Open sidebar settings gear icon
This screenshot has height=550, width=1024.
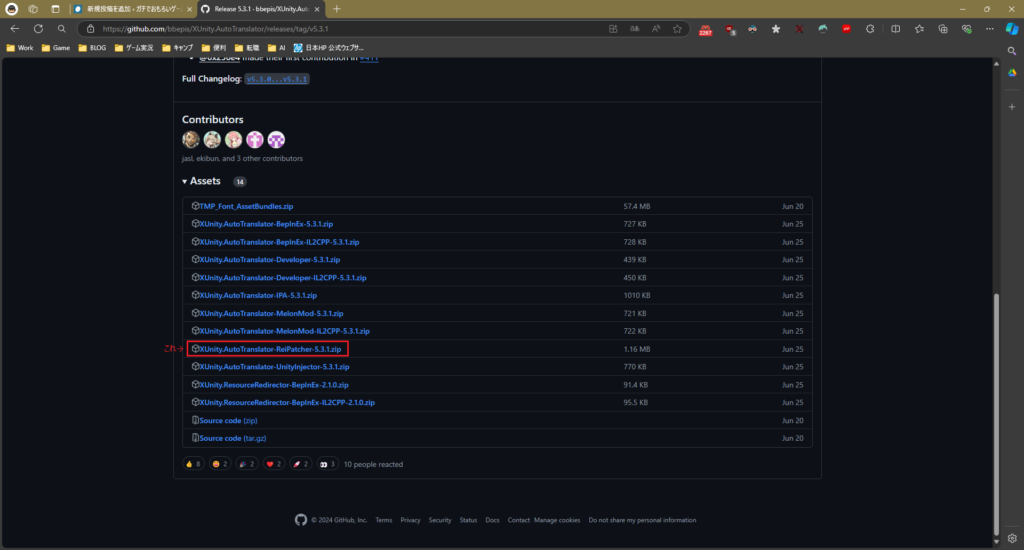point(1012,538)
